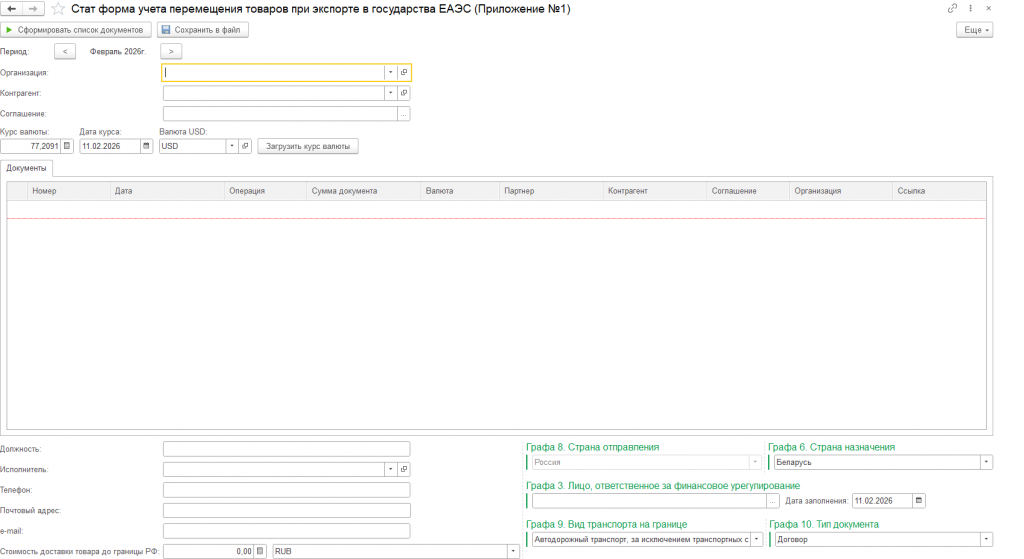Image resolution: width=1024 pixels, height=559 pixels.
Task: Focus the Должность input field
Action: [287, 449]
